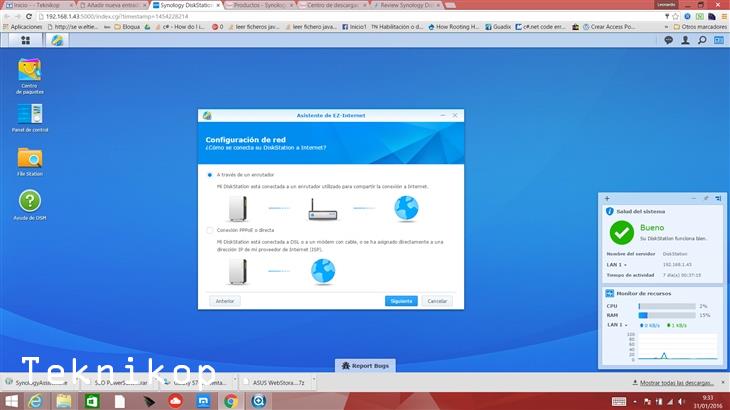Open Centro de paquetes desktop icon
The height and width of the screenshot is (410, 730).
[30, 72]
